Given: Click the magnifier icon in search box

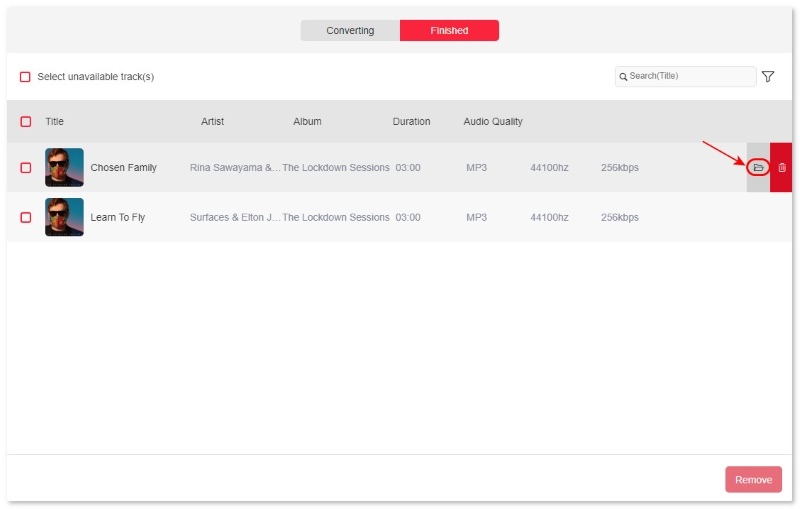Looking at the screenshot, I should coord(623,77).
